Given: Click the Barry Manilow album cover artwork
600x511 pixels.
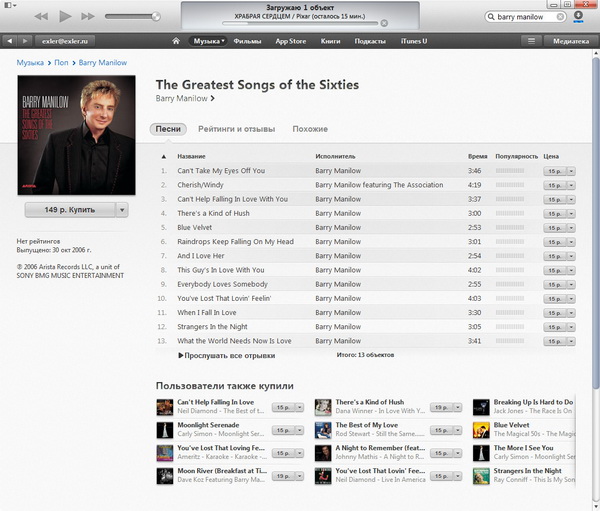Looking at the screenshot, I should coord(77,135).
